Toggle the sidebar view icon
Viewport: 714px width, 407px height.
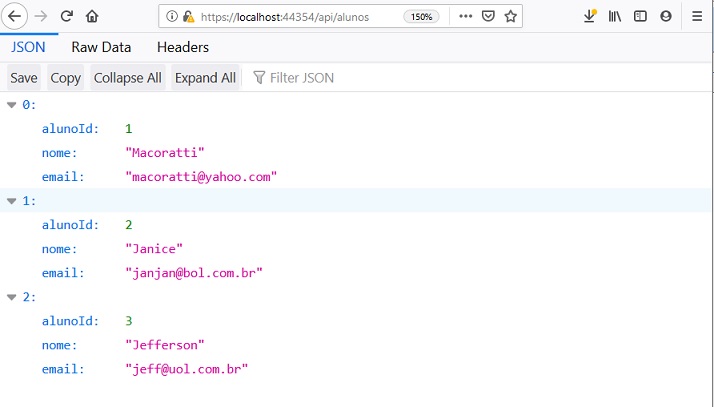[640, 16]
